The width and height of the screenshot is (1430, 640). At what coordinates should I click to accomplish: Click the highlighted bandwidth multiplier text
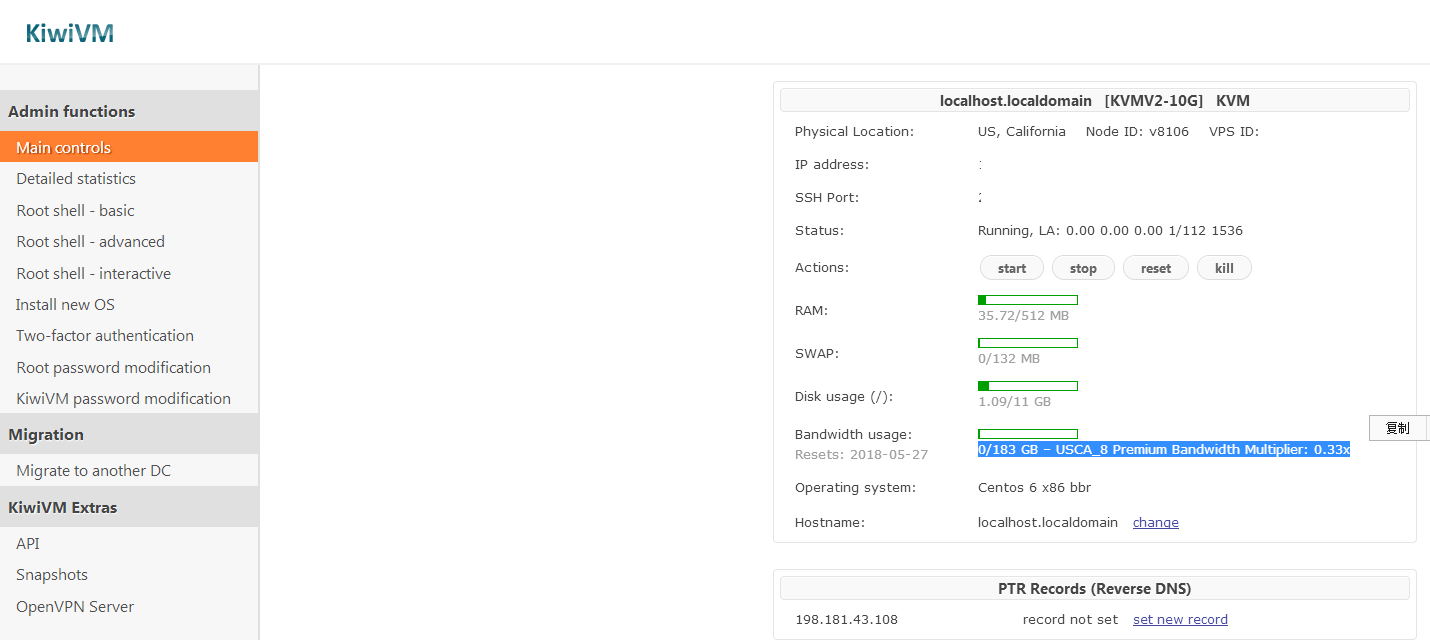[x=1164, y=449]
